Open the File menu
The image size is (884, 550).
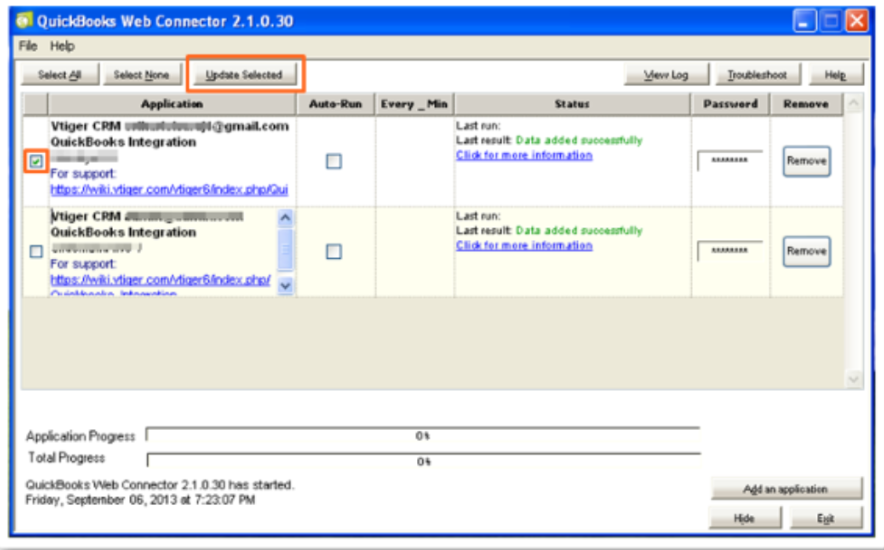point(28,46)
